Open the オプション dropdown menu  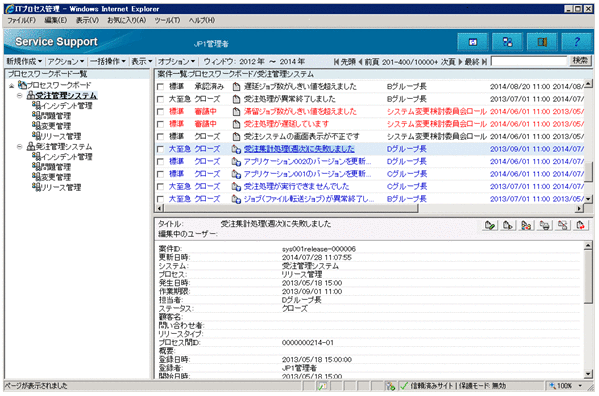coord(176,61)
